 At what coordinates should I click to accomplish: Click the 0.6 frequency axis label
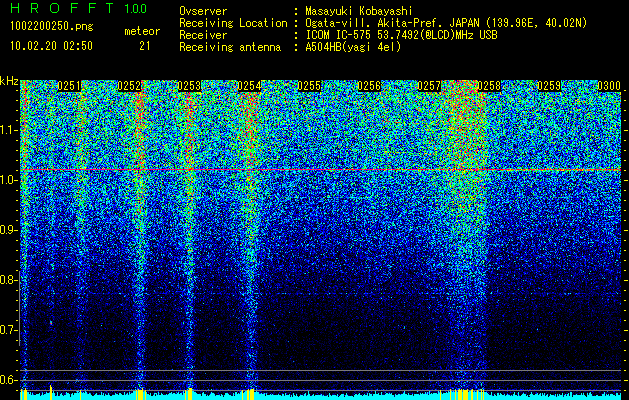pyautogui.click(x=8, y=380)
